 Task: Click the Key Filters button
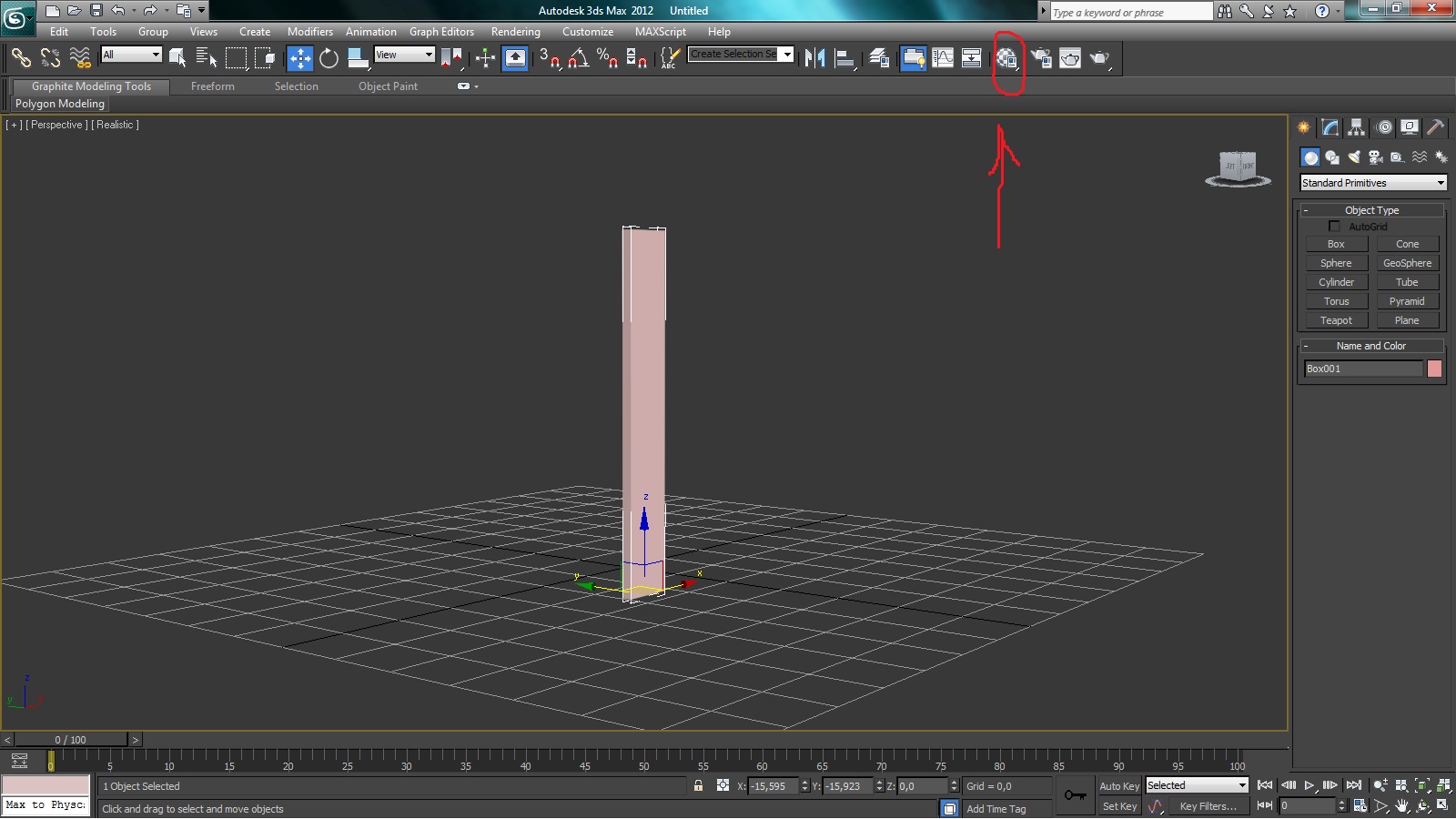point(1208,806)
